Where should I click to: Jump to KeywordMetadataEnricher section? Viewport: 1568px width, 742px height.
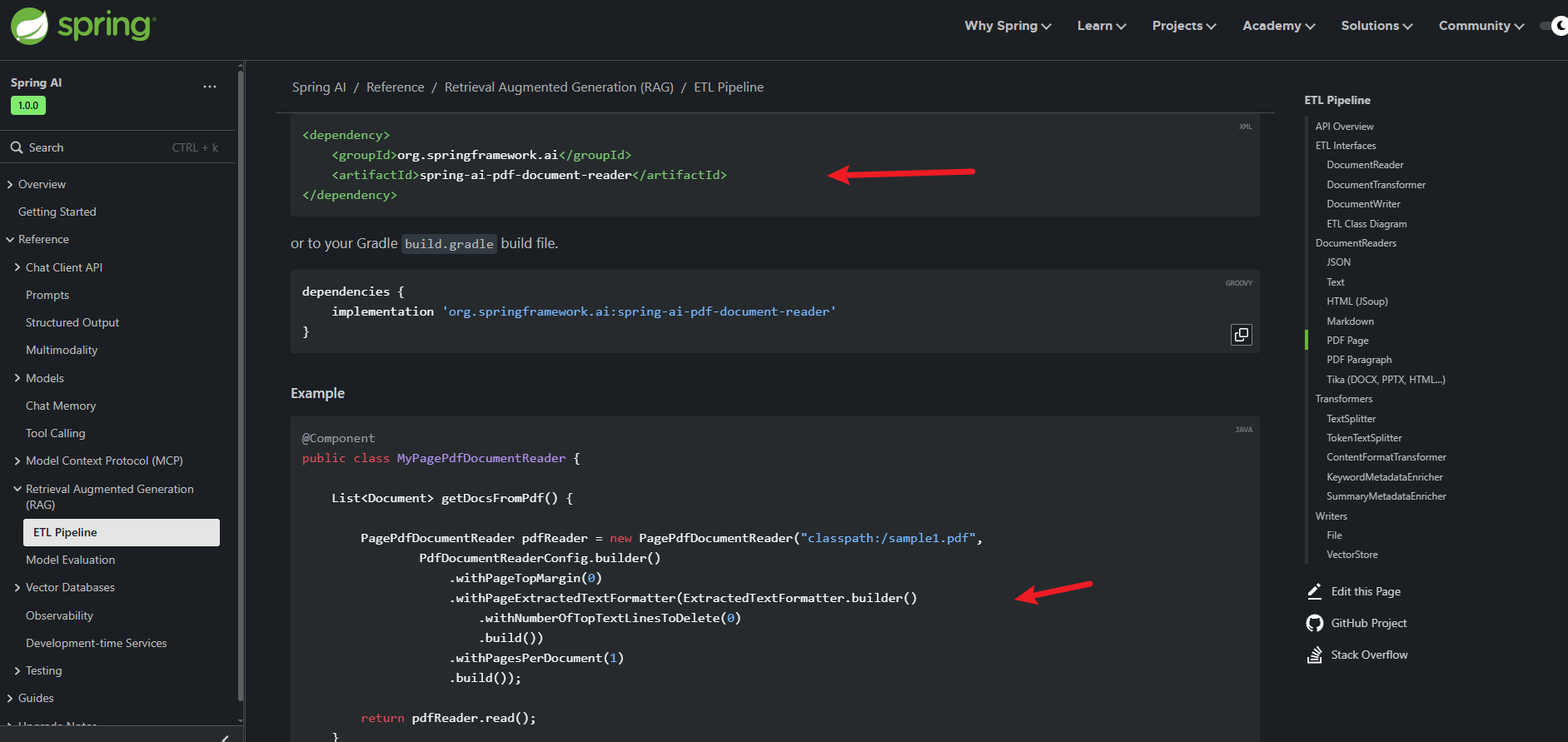(1385, 477)
